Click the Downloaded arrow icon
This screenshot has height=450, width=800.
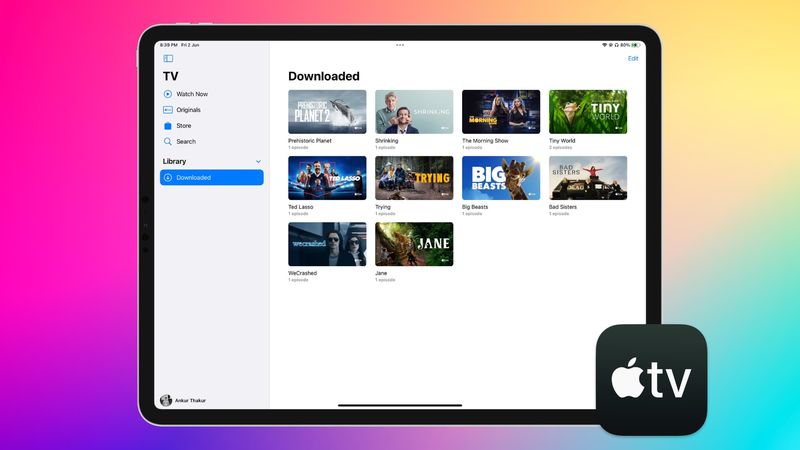click(x=168, y=178)
